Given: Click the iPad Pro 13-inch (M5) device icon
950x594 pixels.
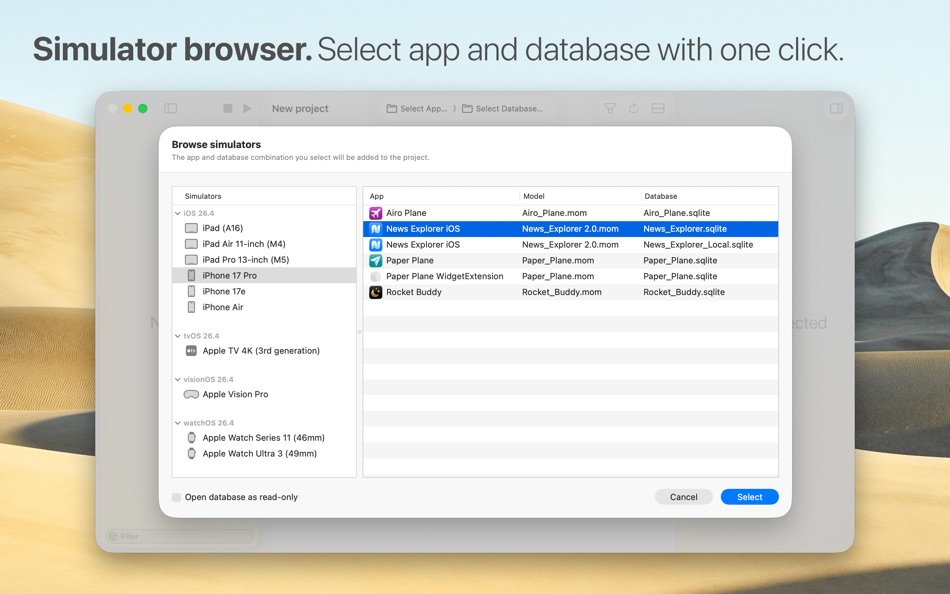Looking at the screenshot, I should pos(191,259).
